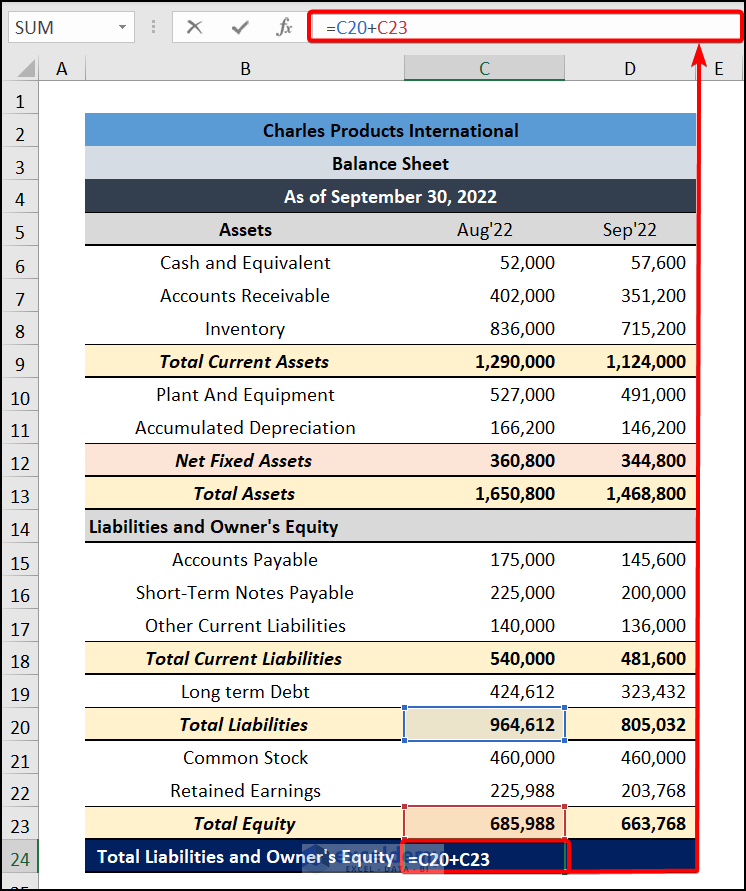Click the Accumulated Depreciation label
Screen dimensions: 746x891
click(x=245, y=427)
